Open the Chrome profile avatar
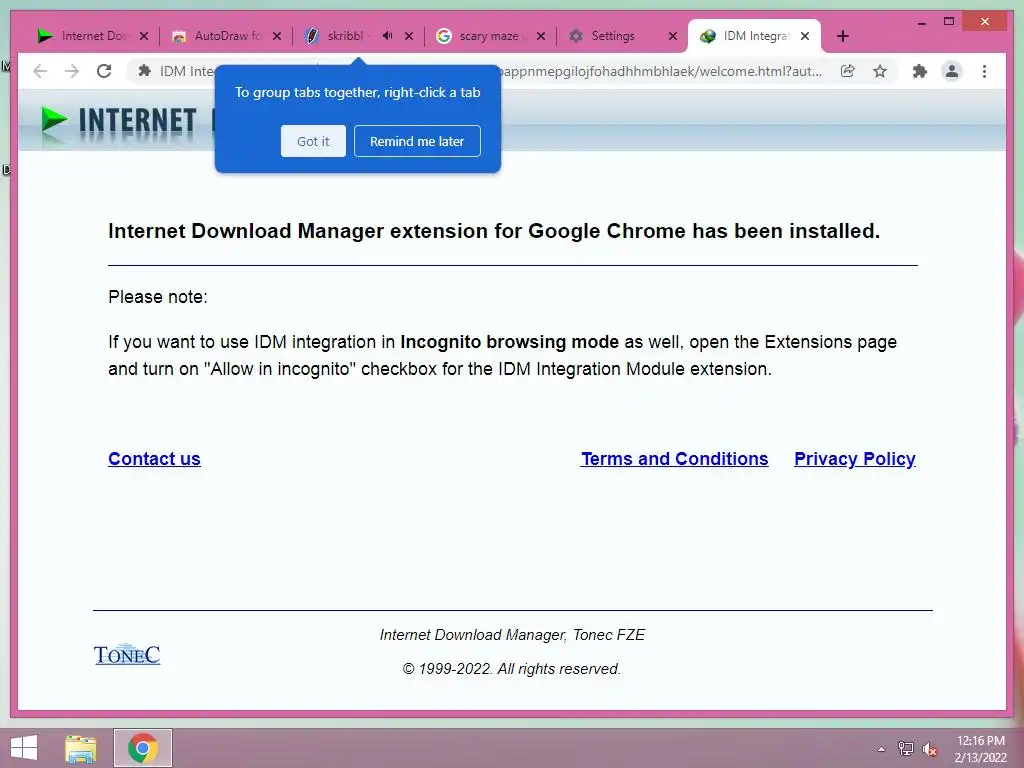1024x768 pixels. tap(952, 71)
